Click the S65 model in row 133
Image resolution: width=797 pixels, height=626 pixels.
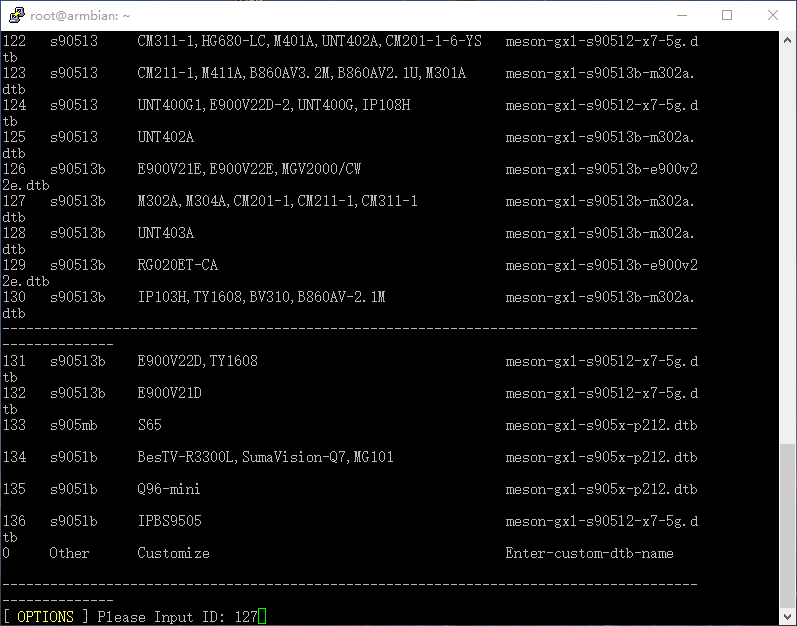tap(149, 425)
